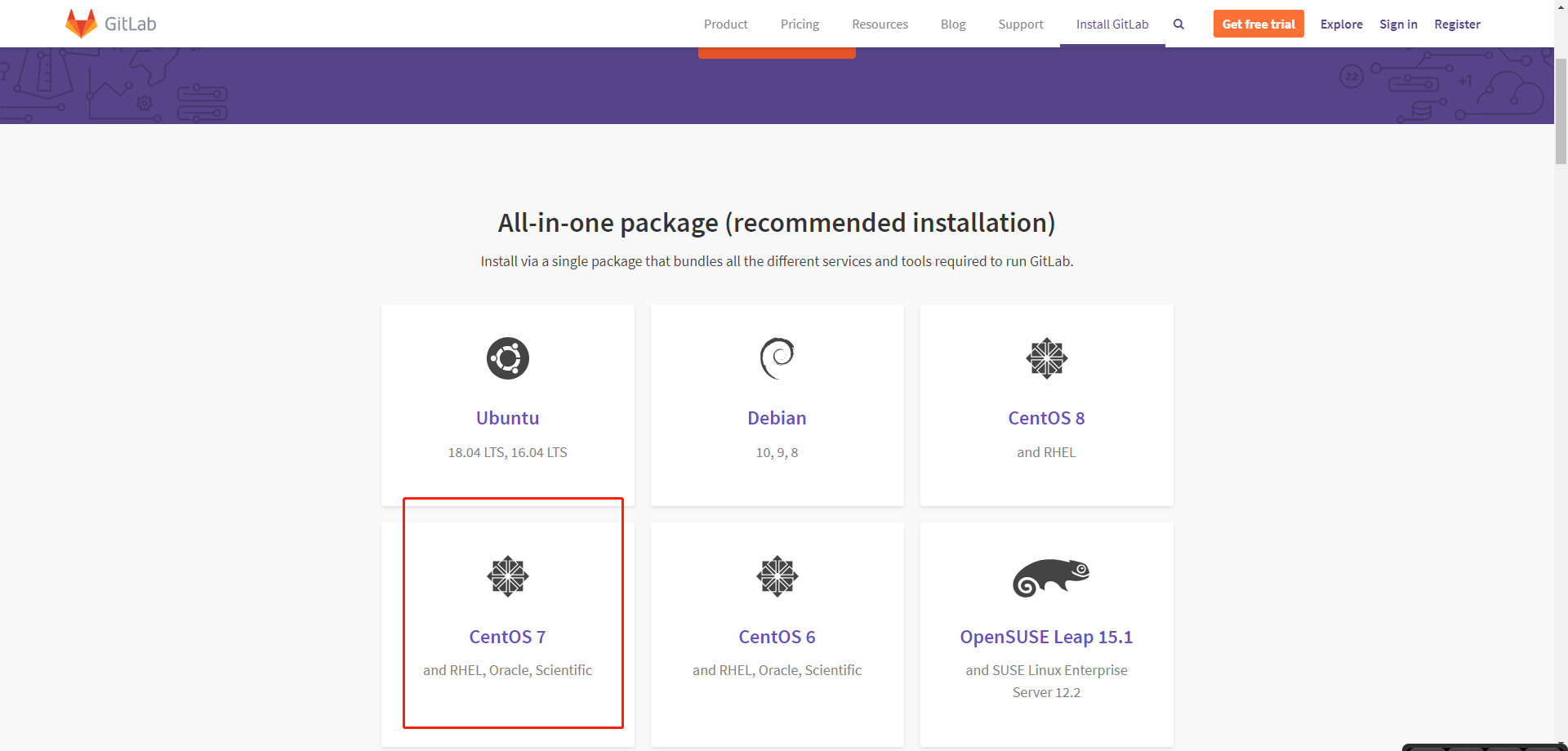Open the search magnifier icon

1178,24
